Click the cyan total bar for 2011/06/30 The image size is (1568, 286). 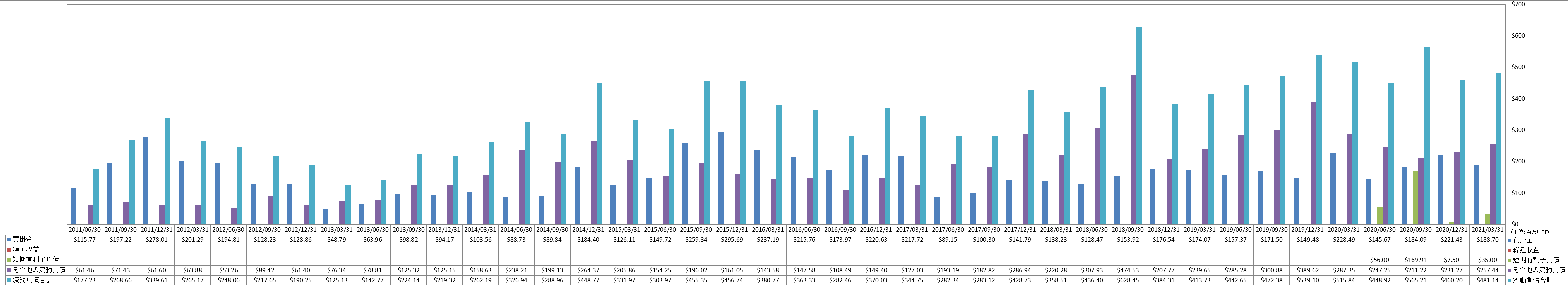coord(96,197)
